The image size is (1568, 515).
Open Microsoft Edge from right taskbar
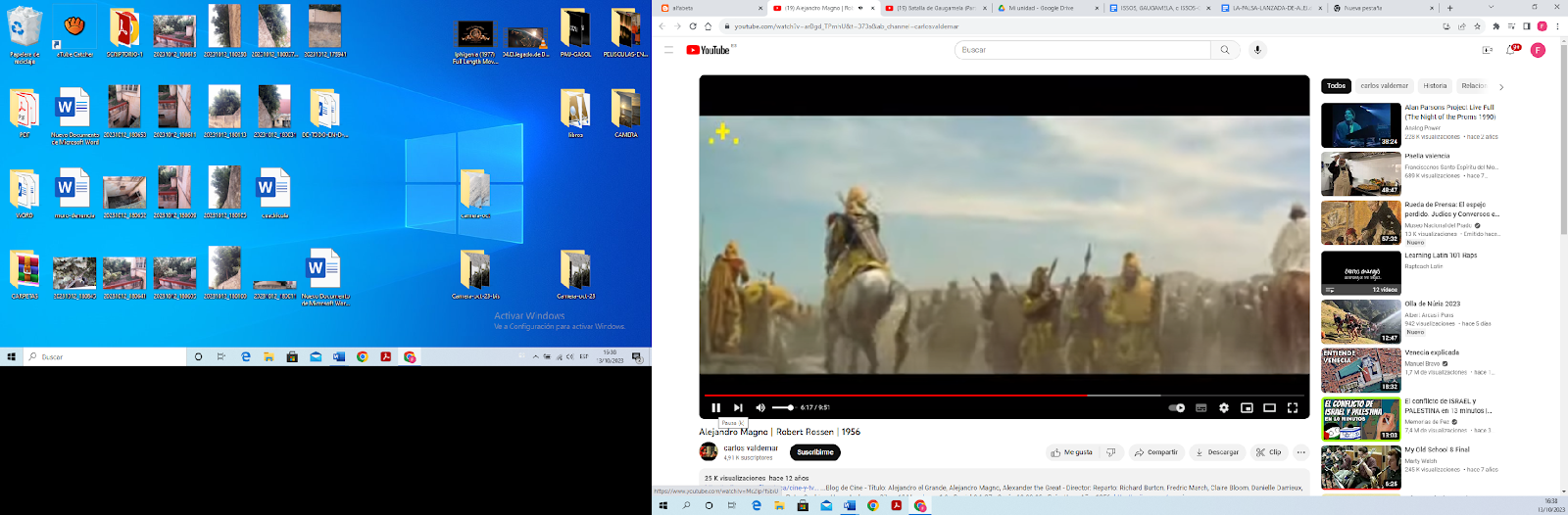click(x=756, y=506)
